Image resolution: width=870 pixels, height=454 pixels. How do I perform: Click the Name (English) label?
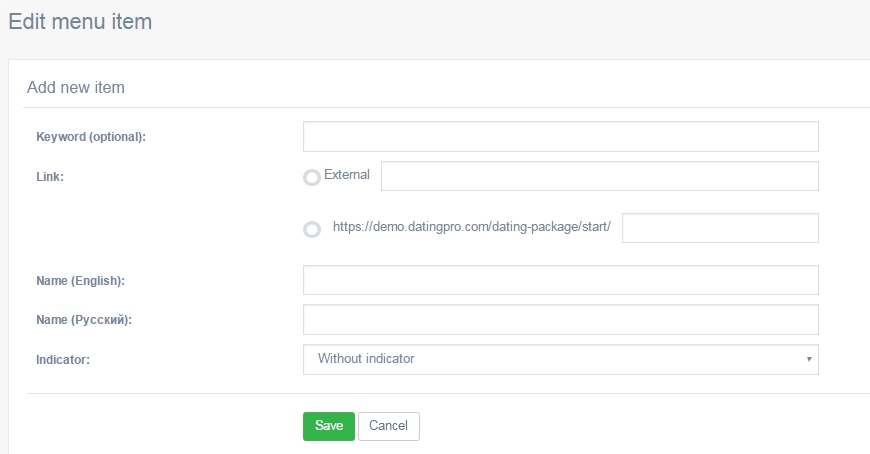coord(80,281)
